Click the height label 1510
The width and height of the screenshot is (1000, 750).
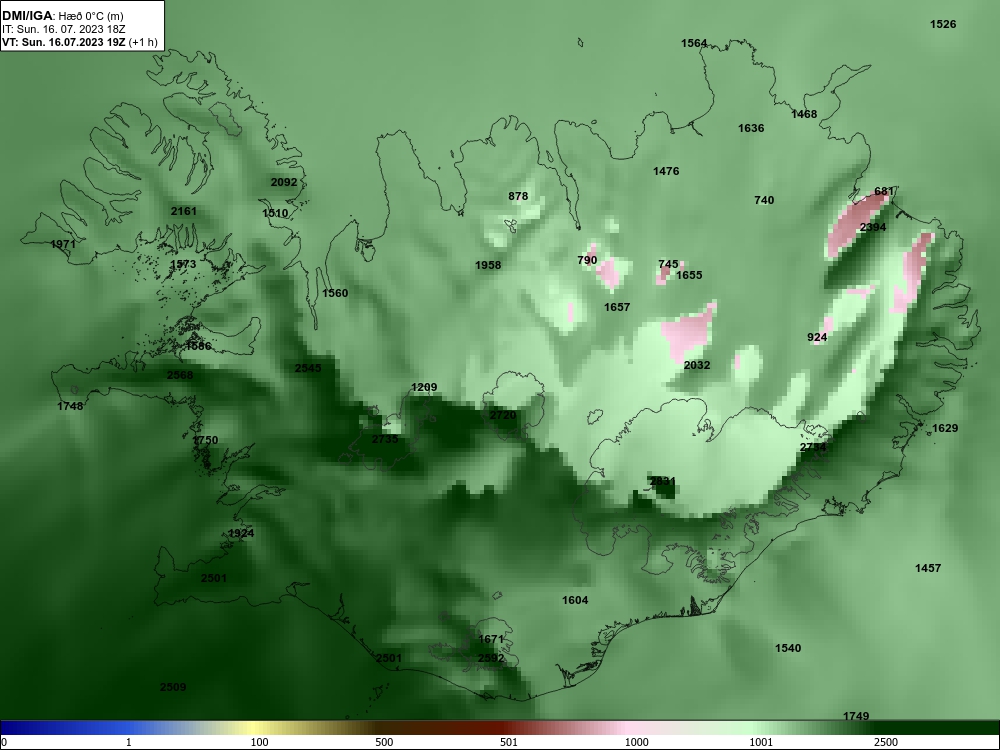pos(275,213)
